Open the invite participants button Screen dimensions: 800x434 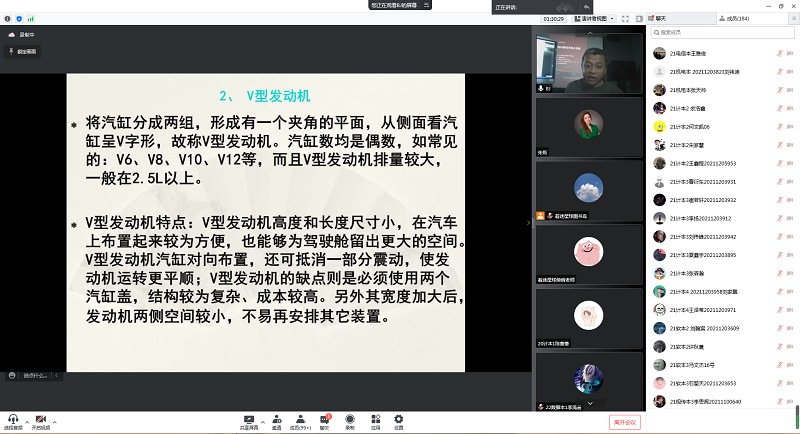277,422
